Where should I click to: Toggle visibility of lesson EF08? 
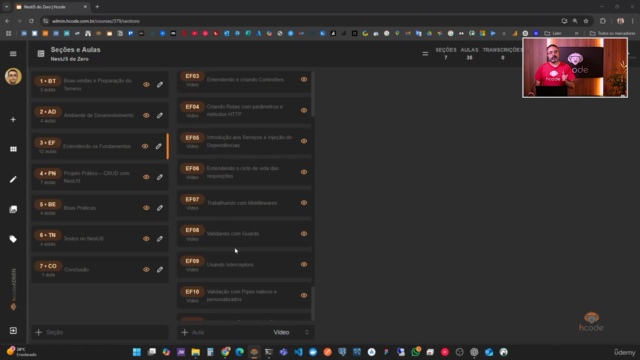304,234
